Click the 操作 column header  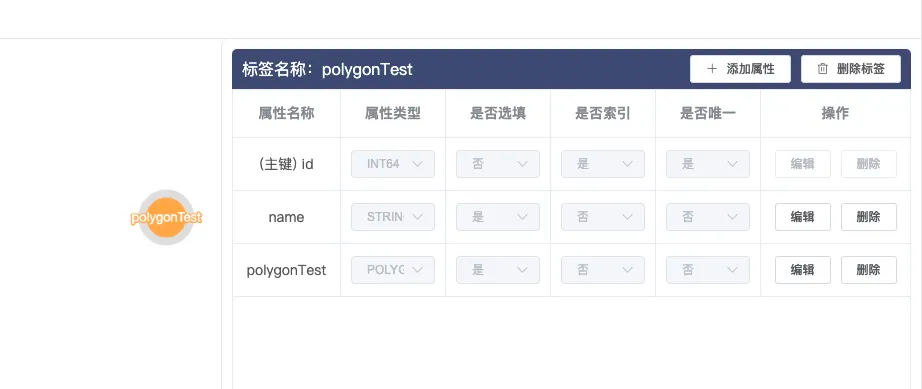pyautogui.click(x=835, y=113)
